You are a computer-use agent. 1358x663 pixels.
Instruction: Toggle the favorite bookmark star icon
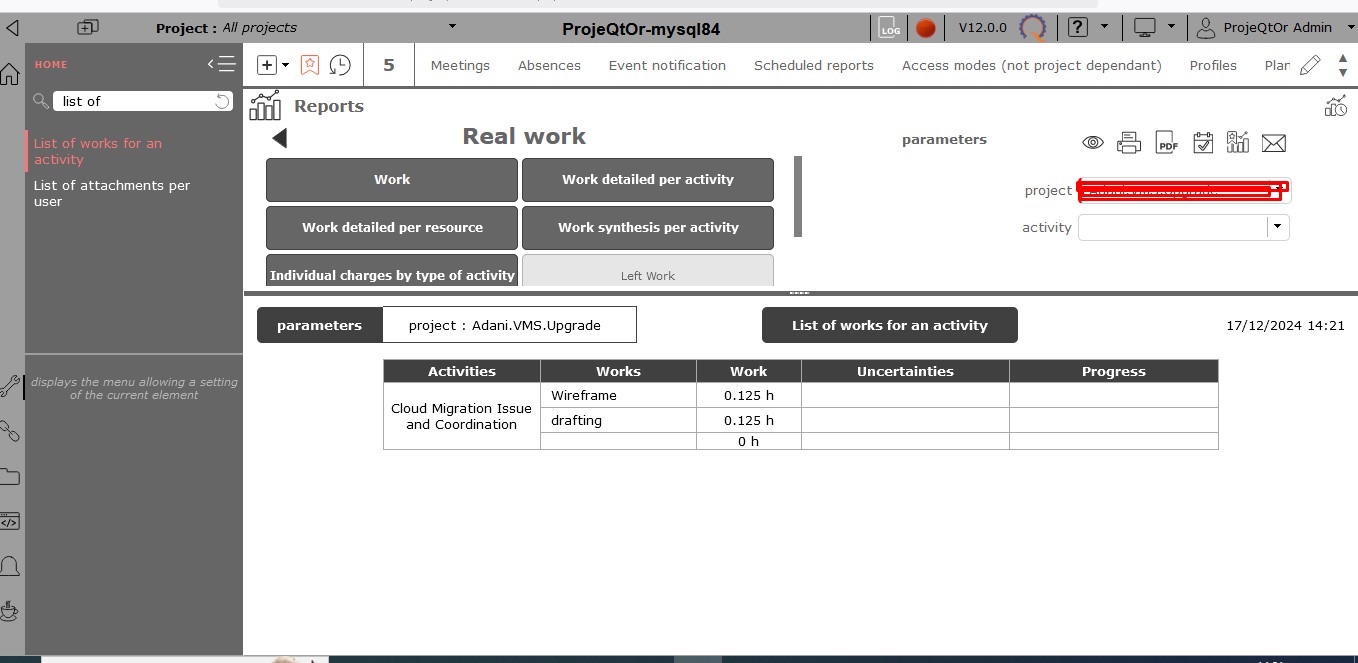tap(310, 65)
